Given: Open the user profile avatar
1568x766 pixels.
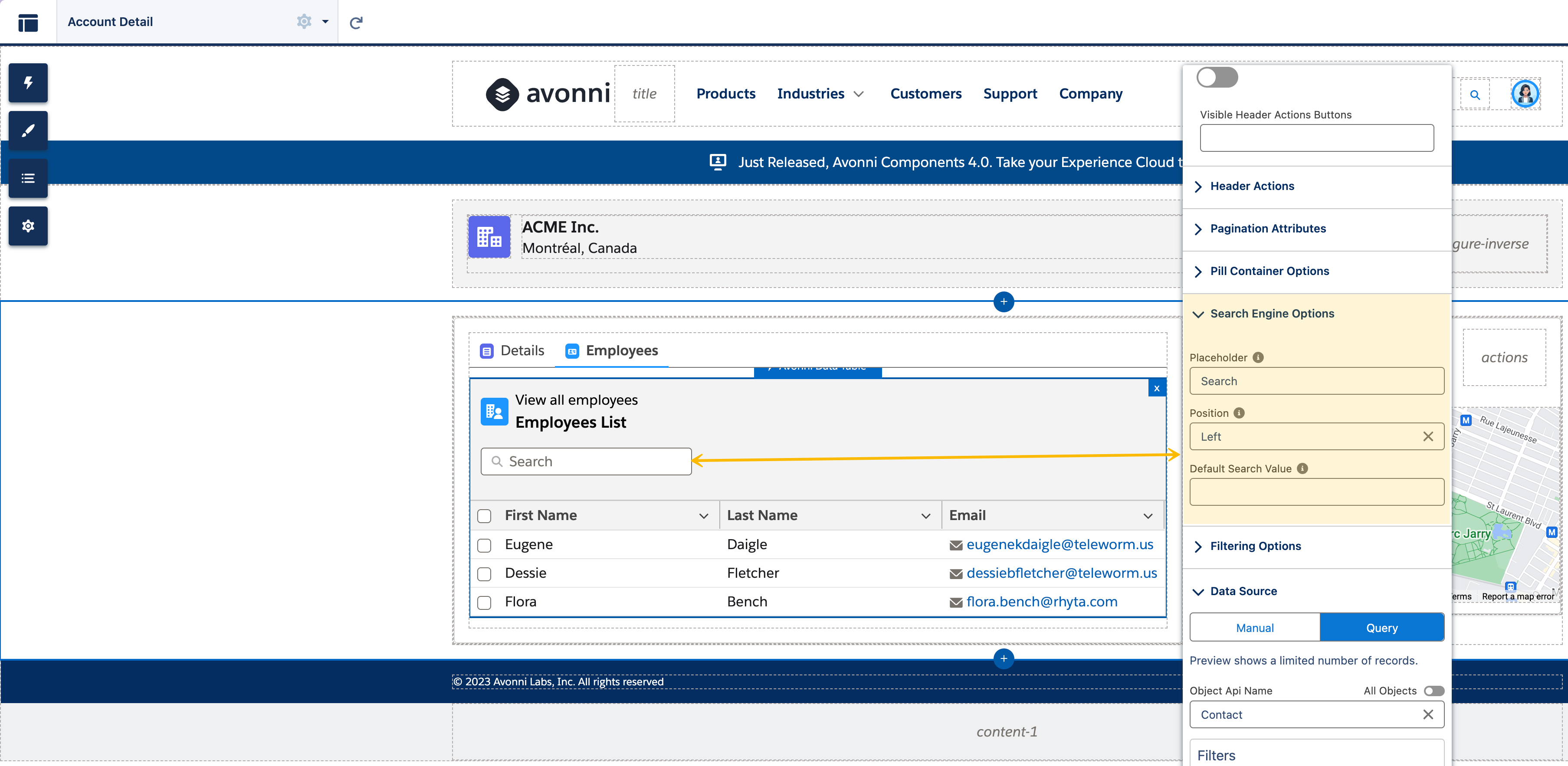Looking at the screenshot, I should coord(1525,94).
